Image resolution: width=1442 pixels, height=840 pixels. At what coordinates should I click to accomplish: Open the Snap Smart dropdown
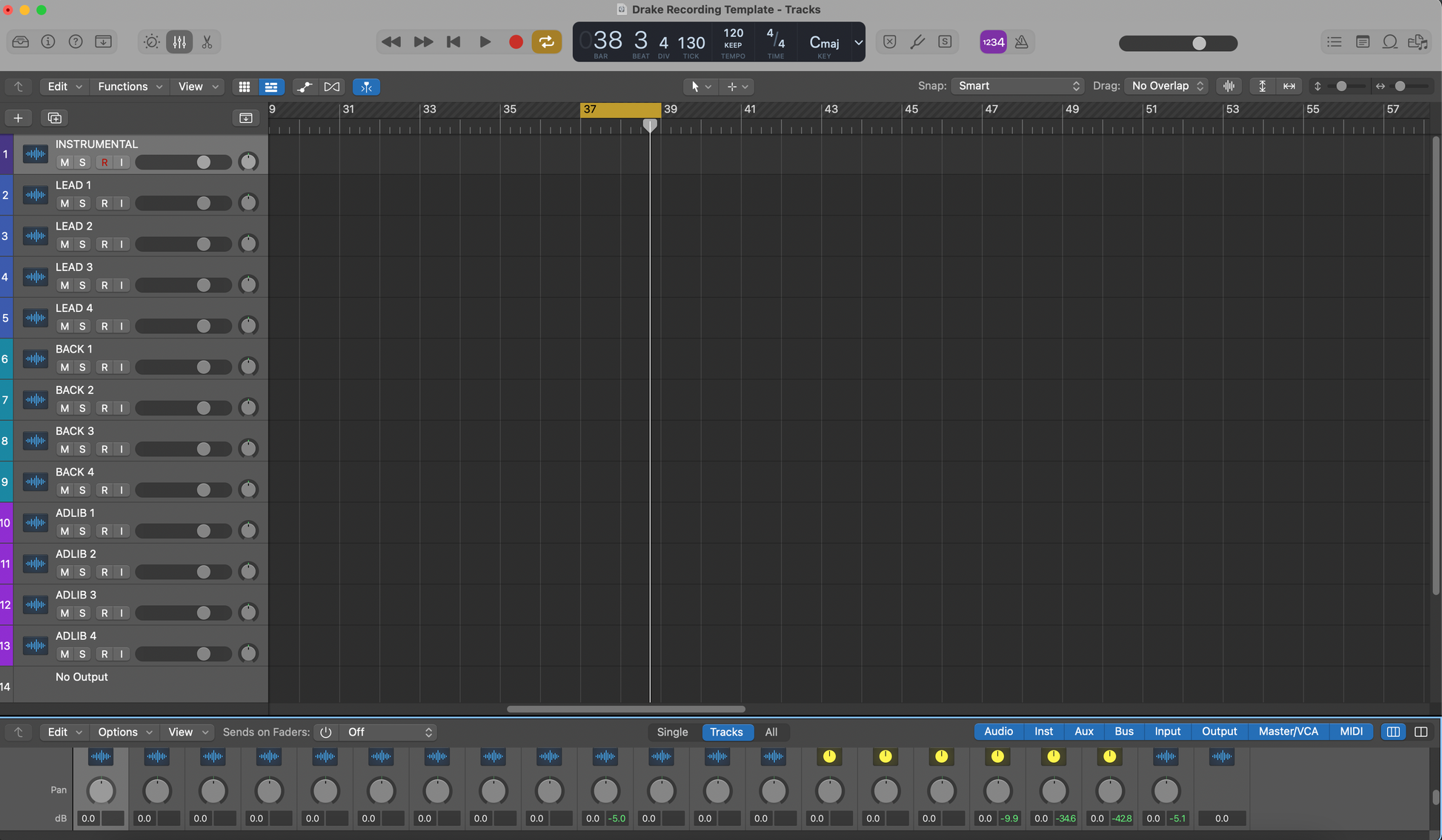1017,86
